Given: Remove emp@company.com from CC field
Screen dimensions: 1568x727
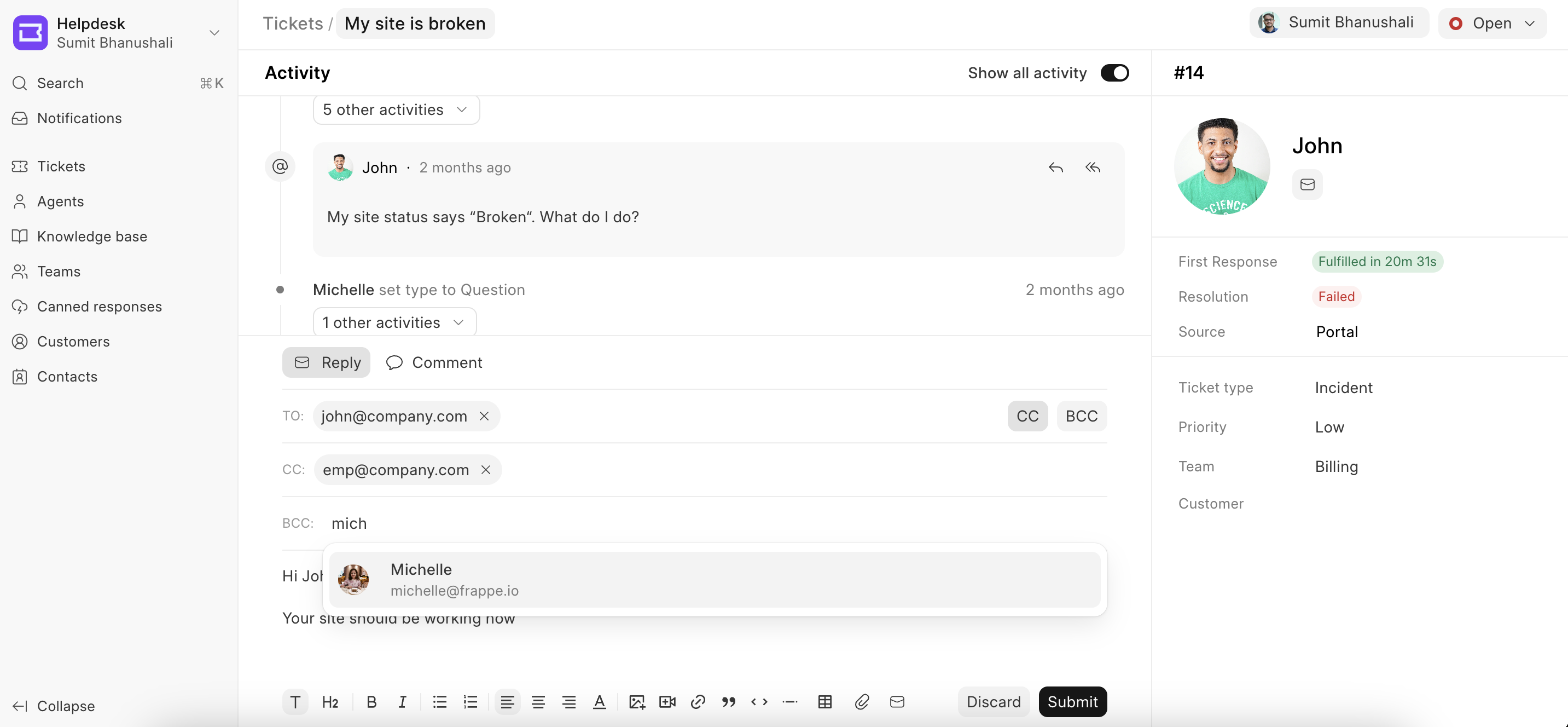Looking at the screenshot, I should [486, 469].
